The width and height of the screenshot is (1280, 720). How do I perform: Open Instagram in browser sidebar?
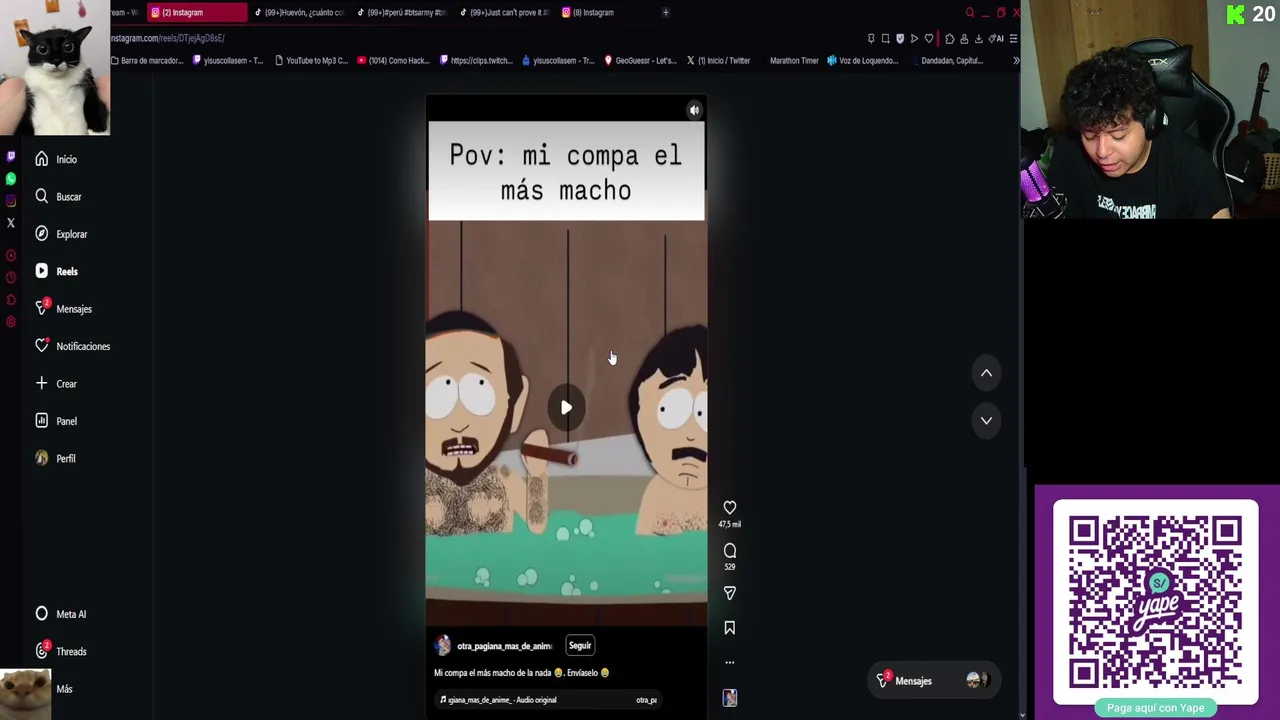point(11,201)
